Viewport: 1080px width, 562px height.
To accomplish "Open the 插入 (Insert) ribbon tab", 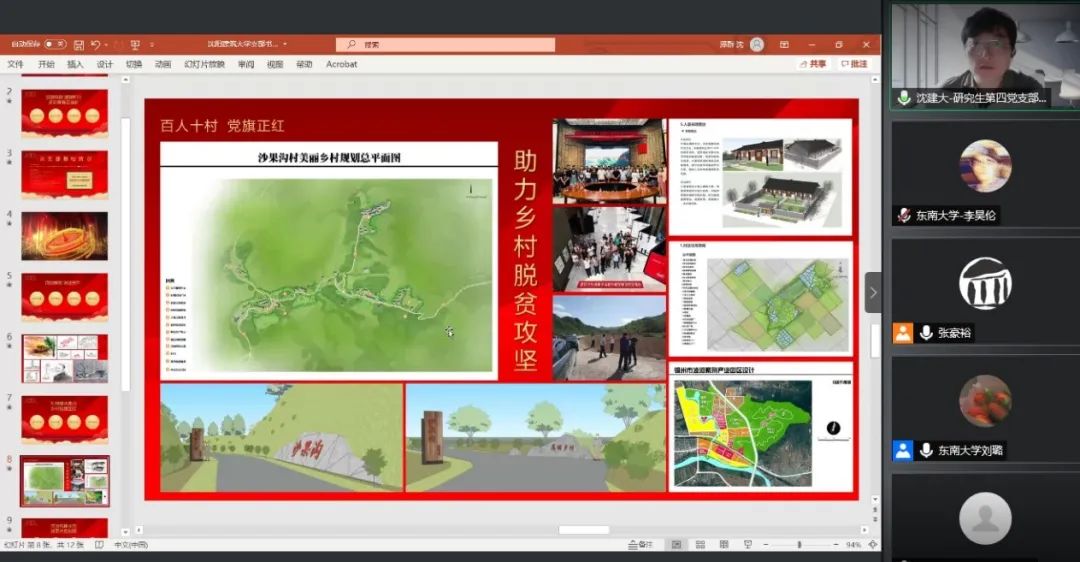I will 75,64.
